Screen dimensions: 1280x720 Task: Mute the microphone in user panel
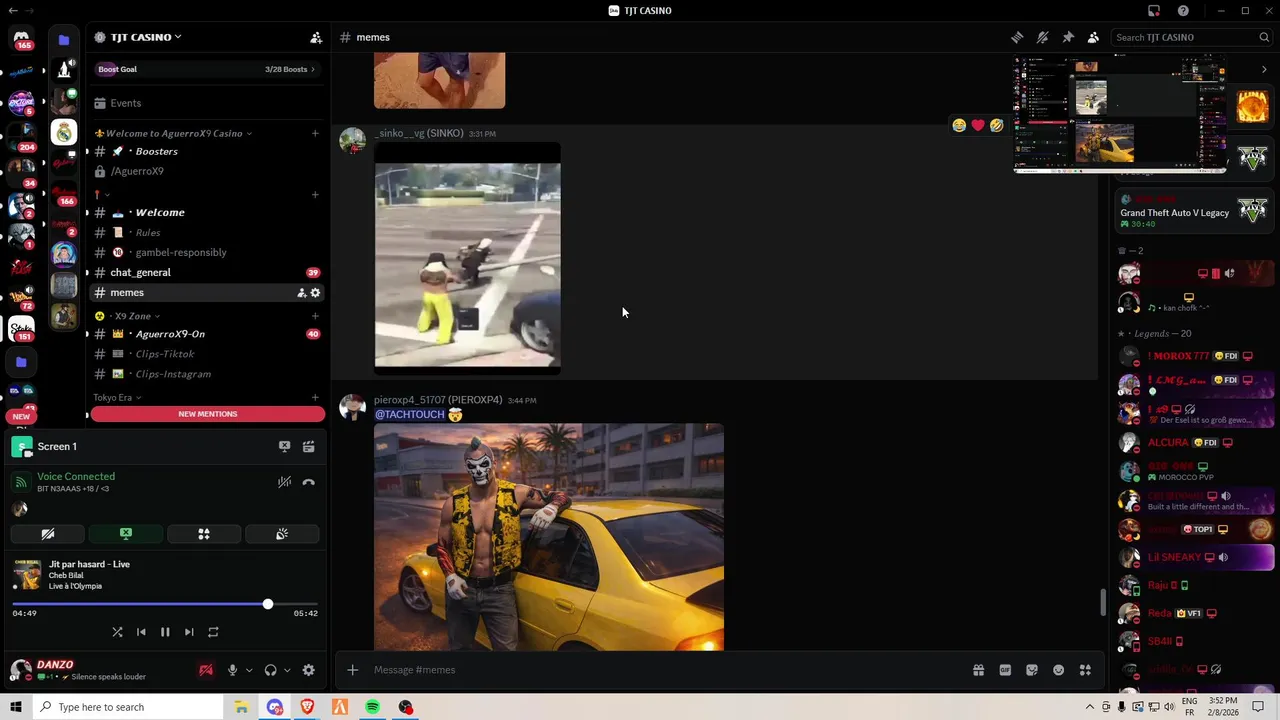pyautogui.click(x=232, y=671)
